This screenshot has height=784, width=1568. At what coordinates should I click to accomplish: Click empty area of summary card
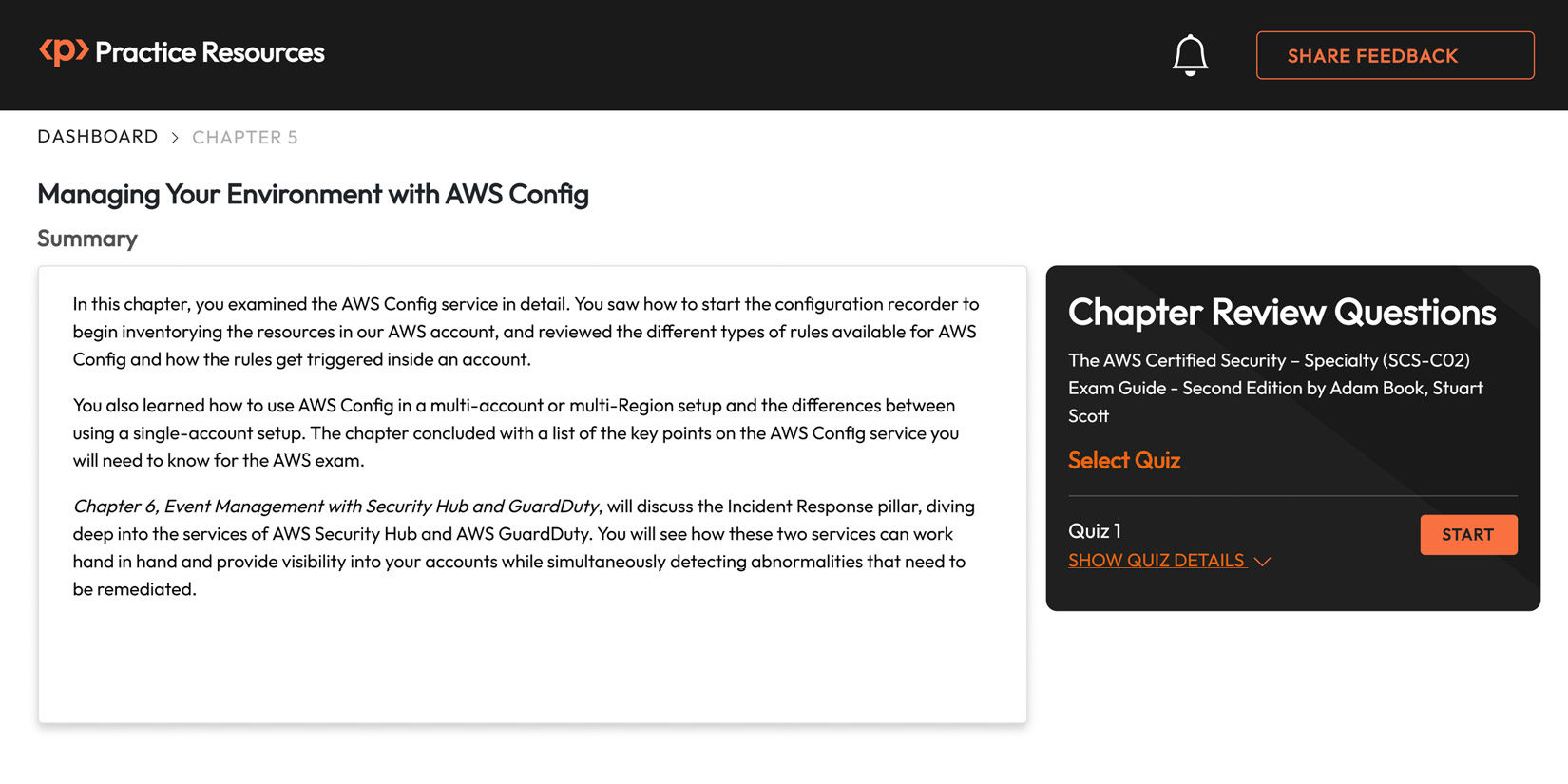click(532, 660)
